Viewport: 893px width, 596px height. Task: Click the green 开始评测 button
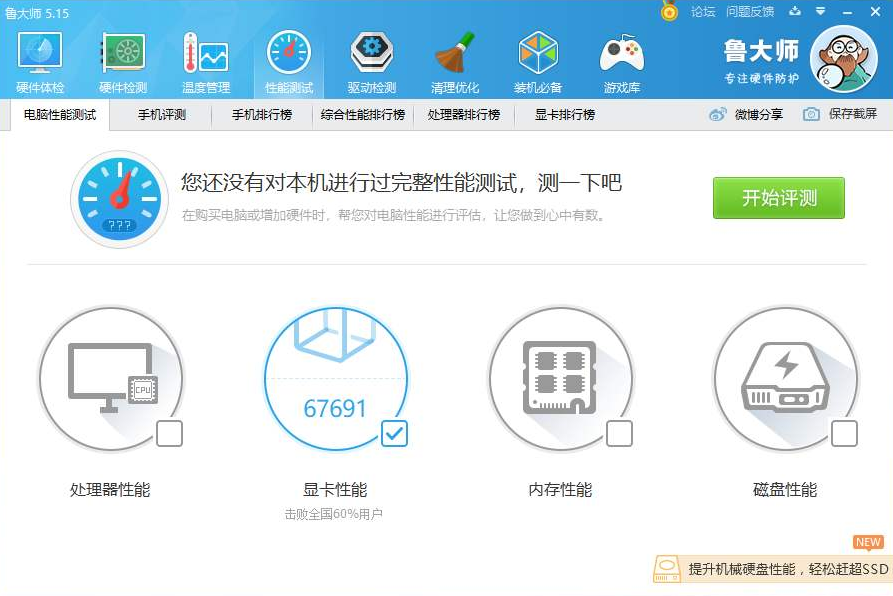coord(779,198)
